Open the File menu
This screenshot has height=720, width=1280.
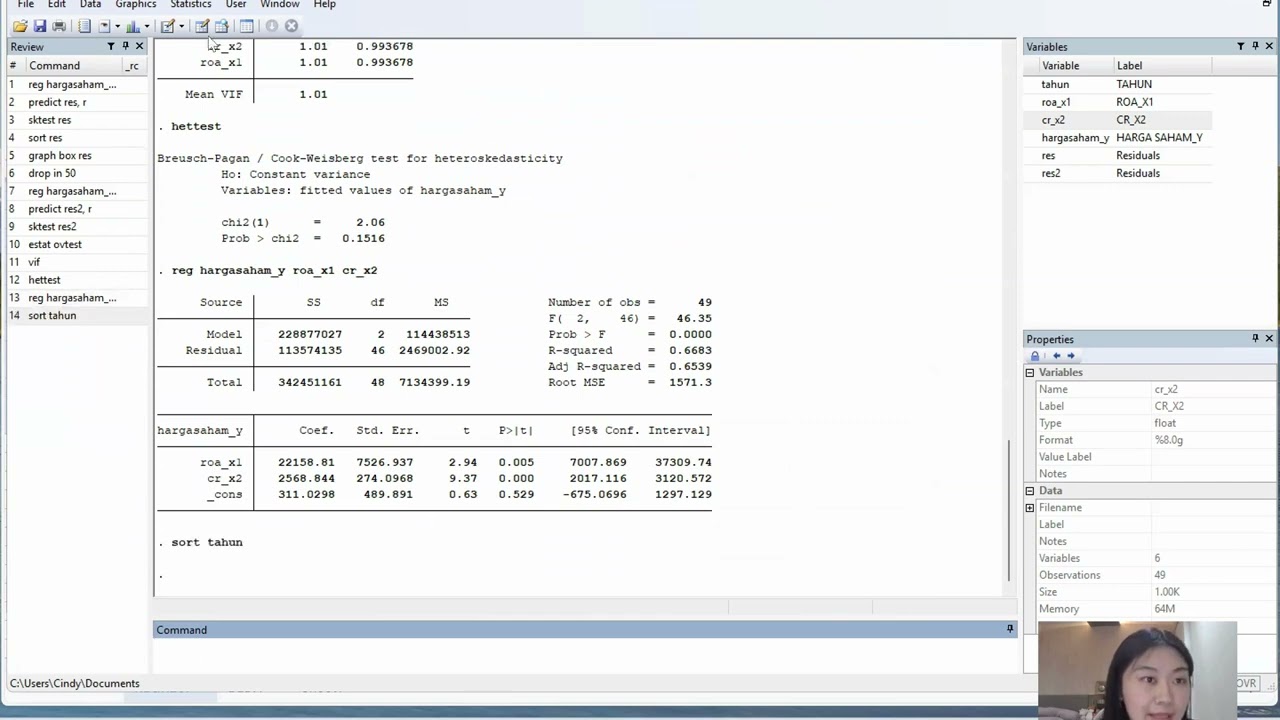(x=26, y=5)
